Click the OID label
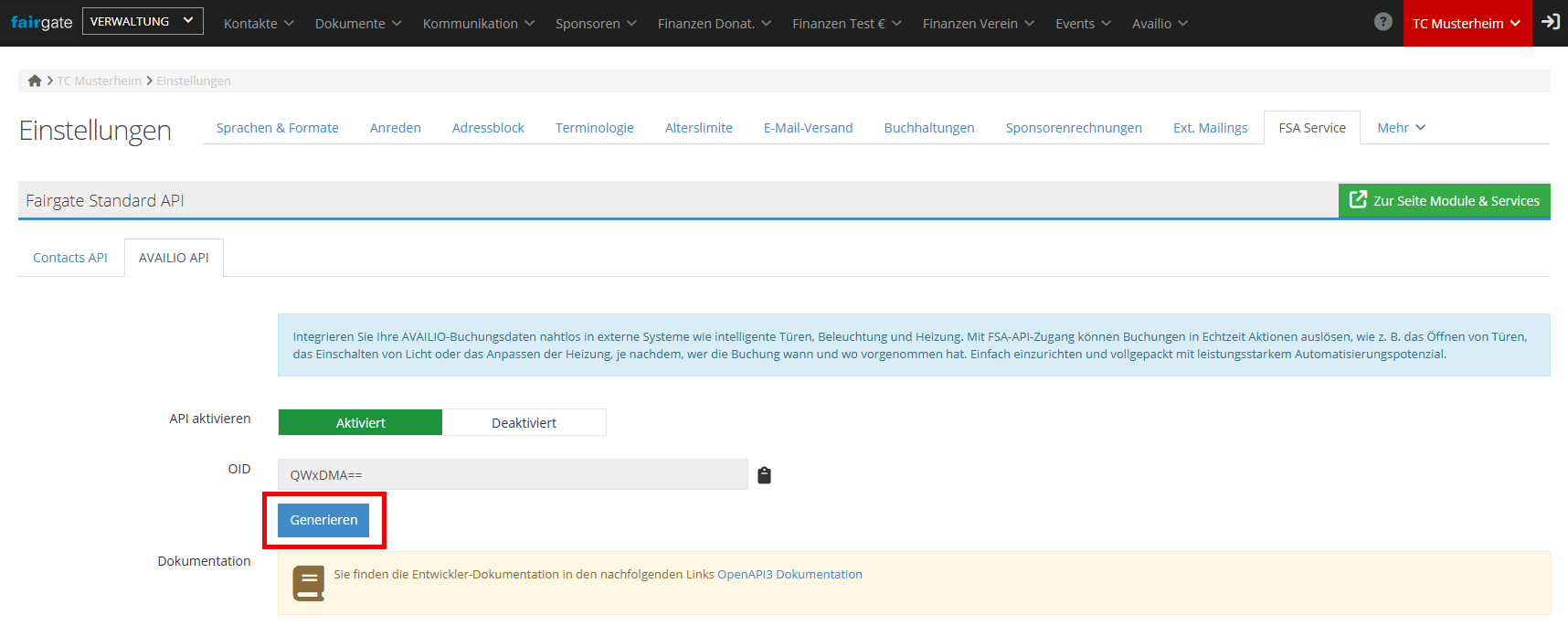The width and height of the screenshot is (1568, 626). coord(239,469)
